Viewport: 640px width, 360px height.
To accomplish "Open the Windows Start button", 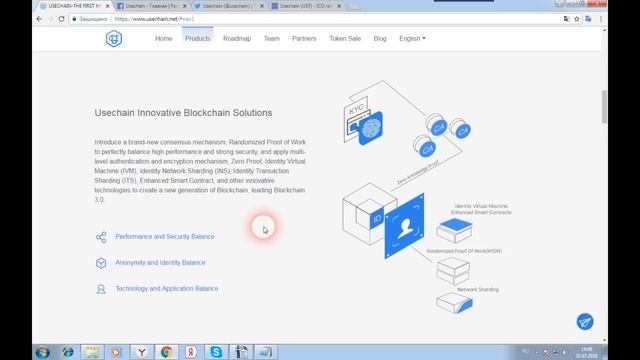I will point(42,352).
